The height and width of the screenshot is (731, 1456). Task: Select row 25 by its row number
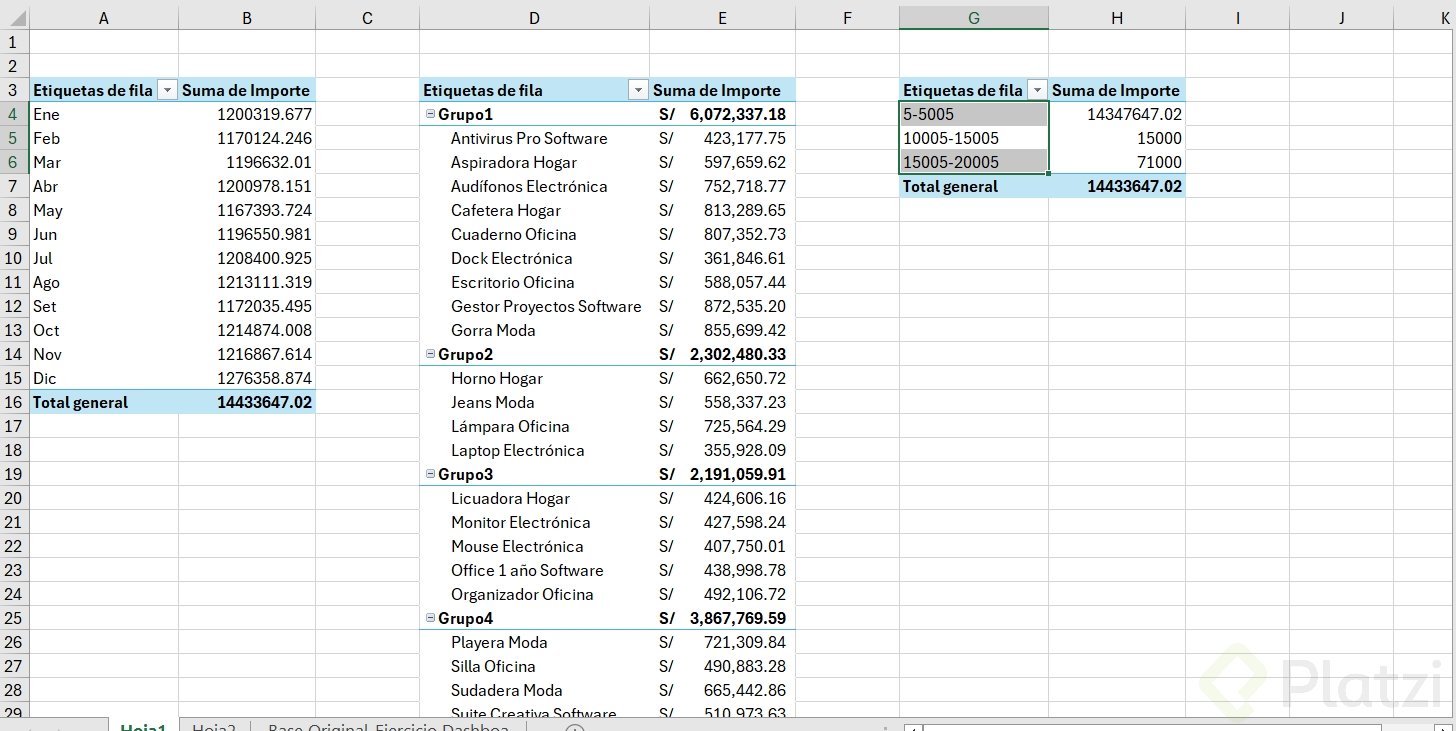(14, 618)
